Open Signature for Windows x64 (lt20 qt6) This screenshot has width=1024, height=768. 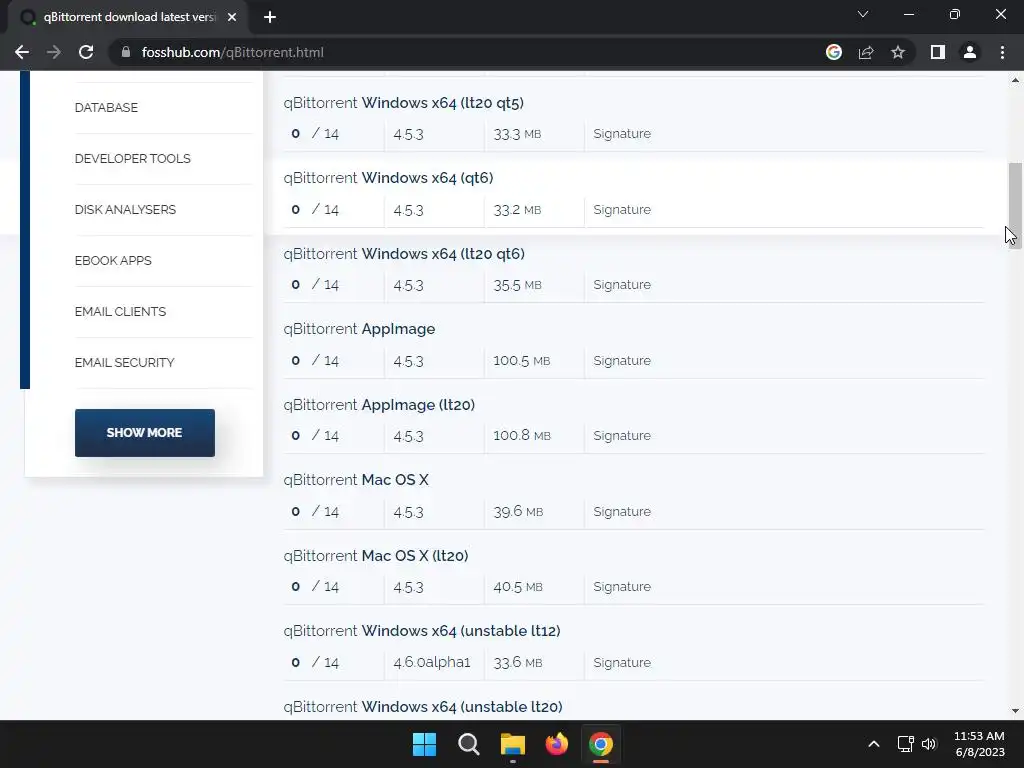(x=622, y=285)
